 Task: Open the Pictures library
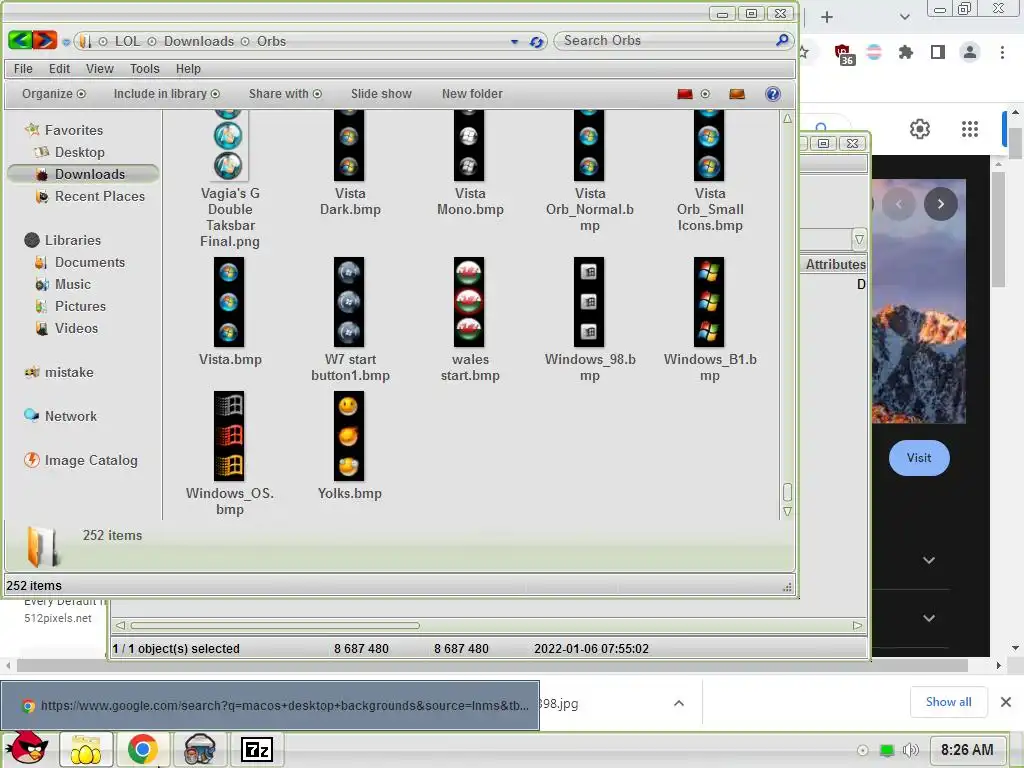click(80, 306)
